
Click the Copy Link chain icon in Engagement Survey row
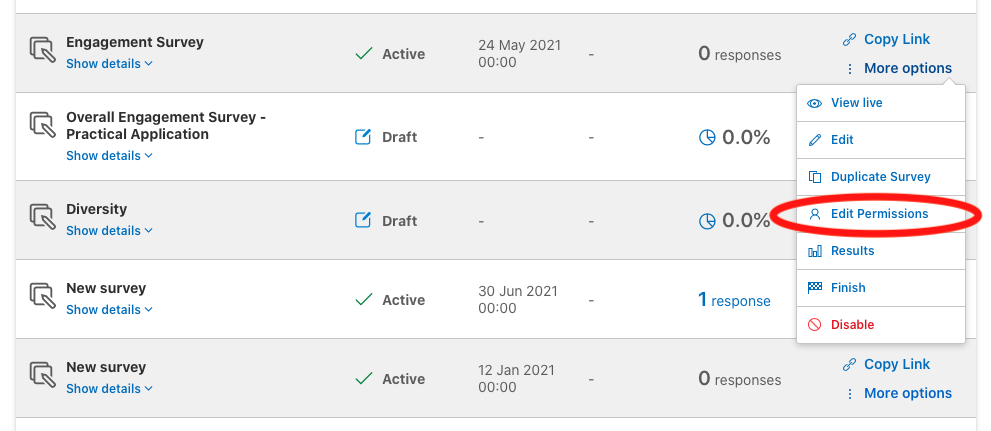coord(849,40)
